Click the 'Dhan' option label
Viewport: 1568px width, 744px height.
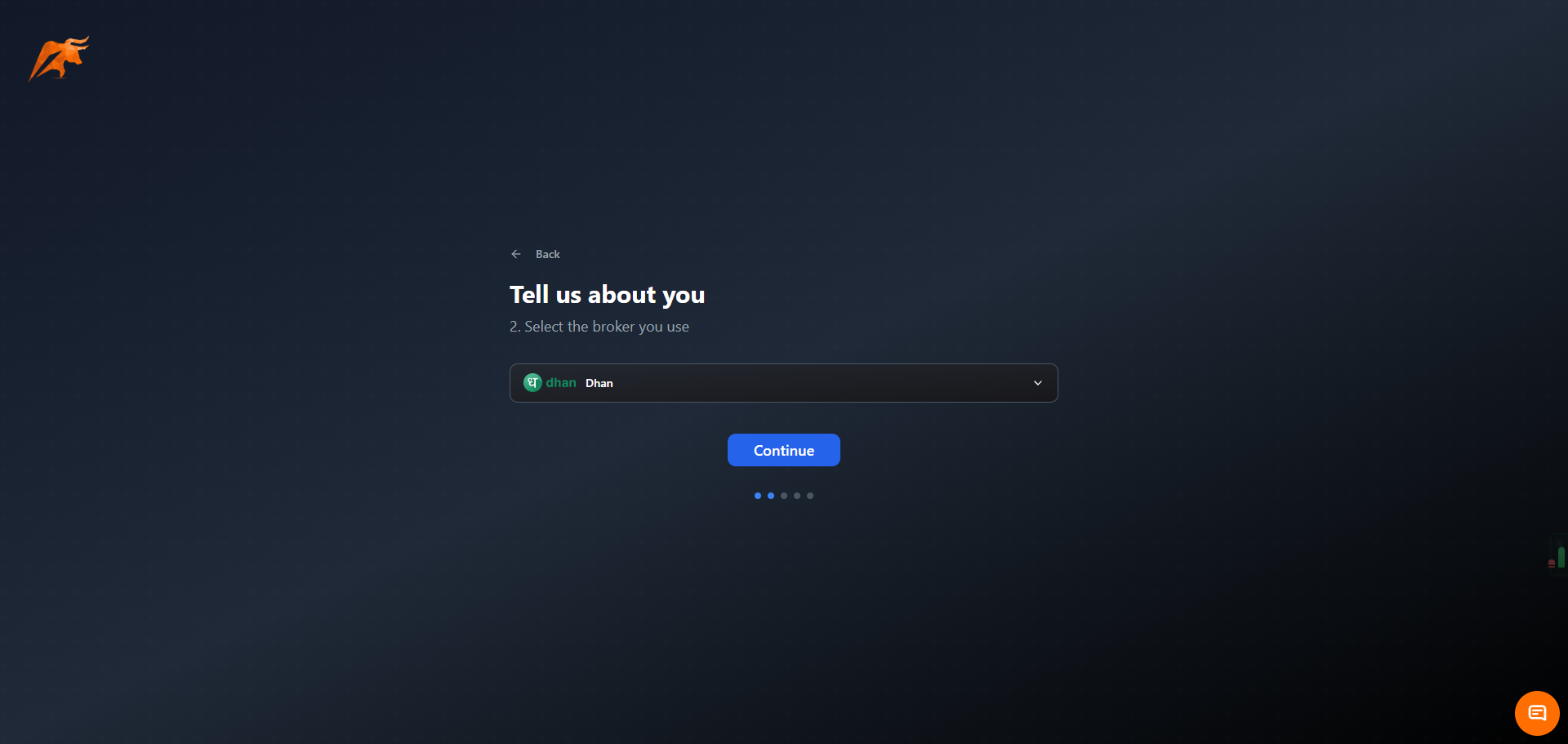click(x=599, y=383)
